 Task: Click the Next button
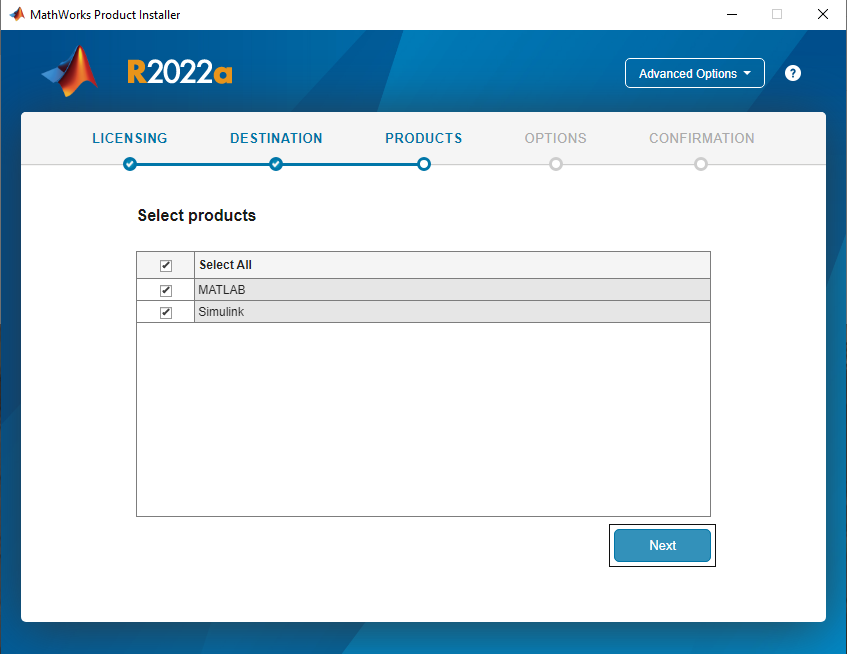[662, 545]
